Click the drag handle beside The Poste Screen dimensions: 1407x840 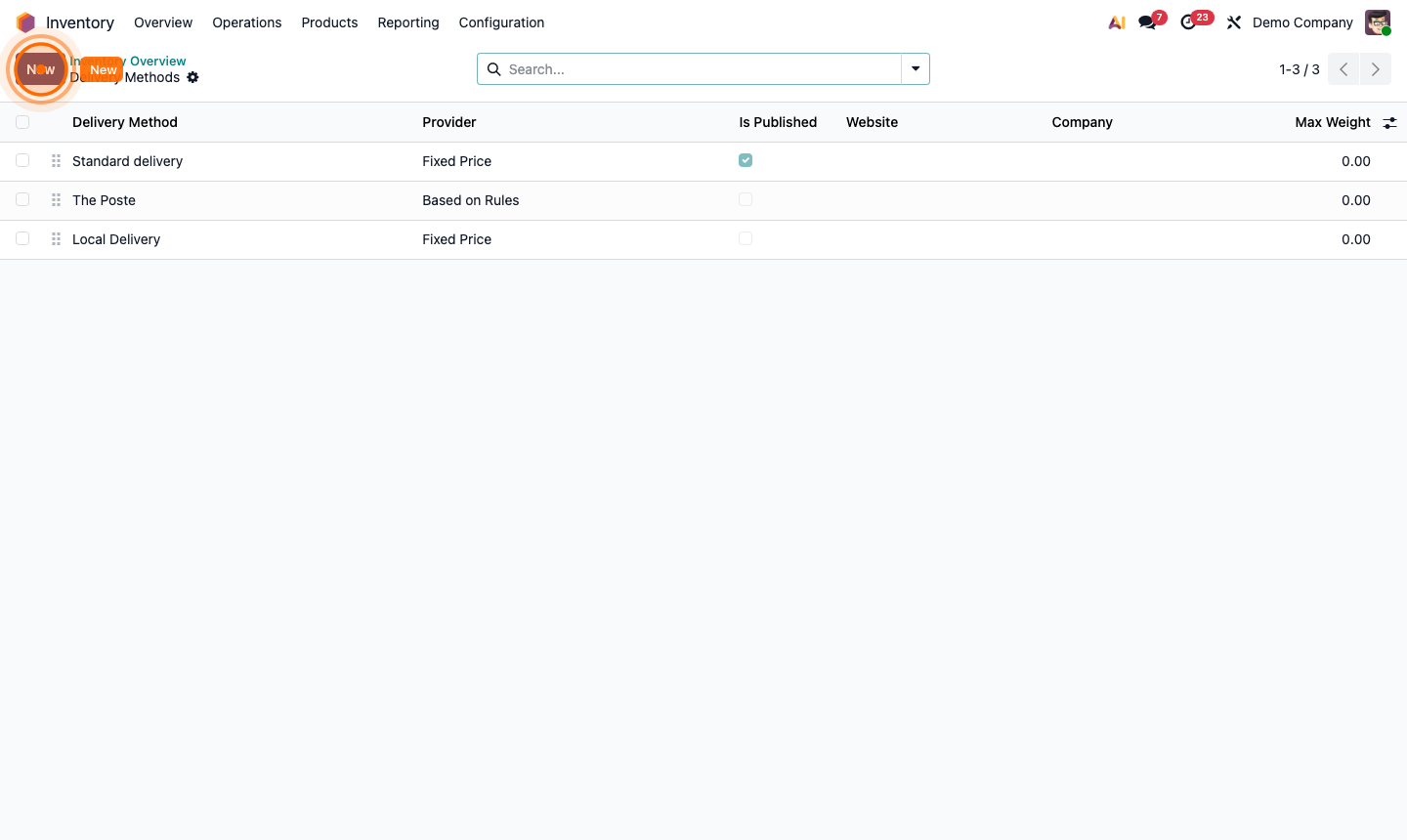(x=56, y=199)
